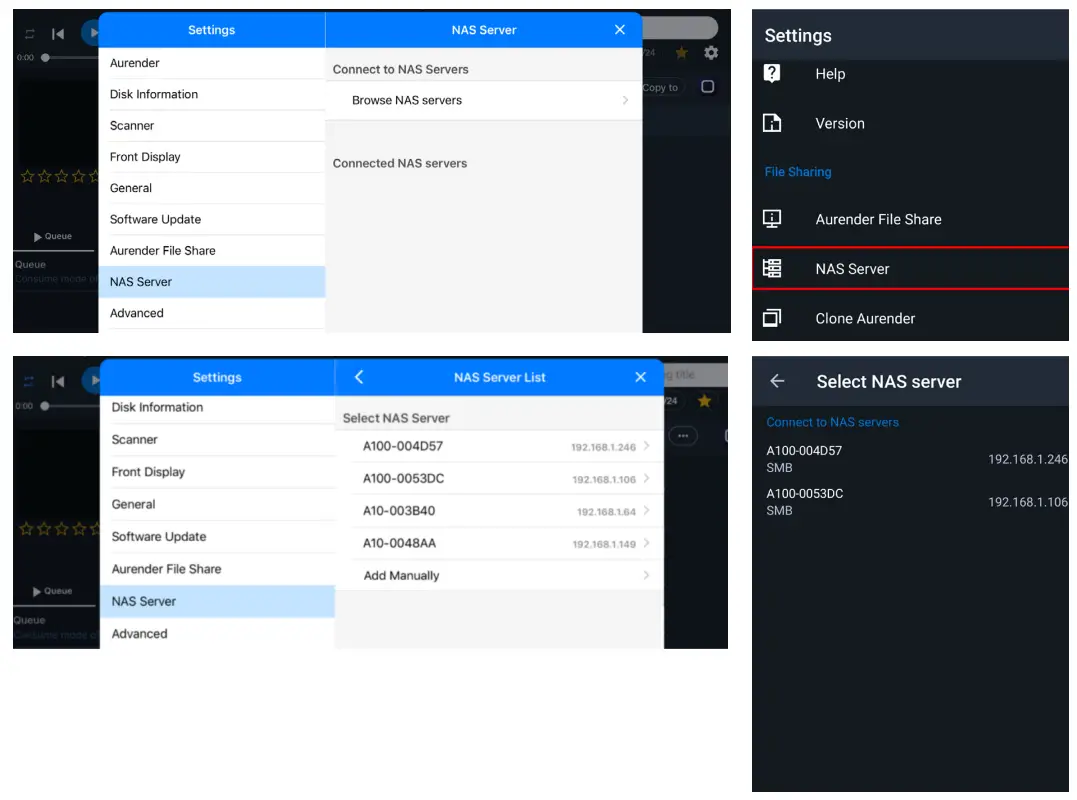
Task: Select highlighted NAS Server in NAS Server List menu
Action: tap(217, 601)
